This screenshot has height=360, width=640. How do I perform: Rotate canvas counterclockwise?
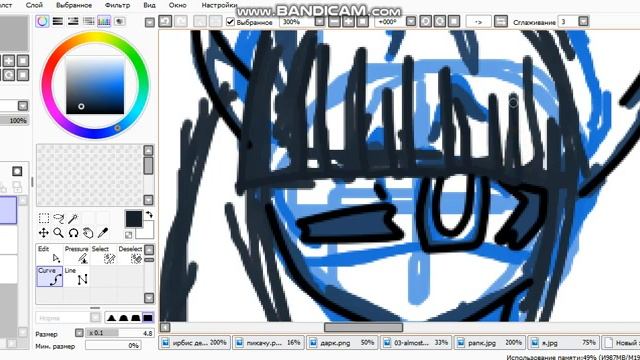[x=425, y=21]
